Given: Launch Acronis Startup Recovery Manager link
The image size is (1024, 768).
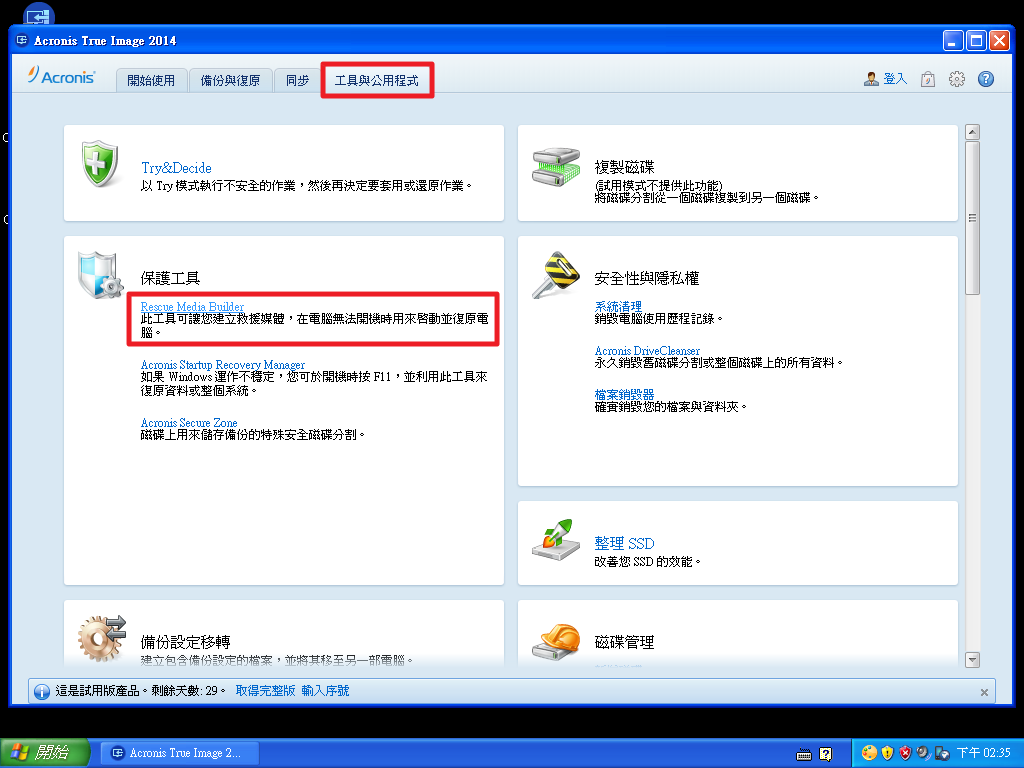Looking at the screenshot, I should point(222,365).
